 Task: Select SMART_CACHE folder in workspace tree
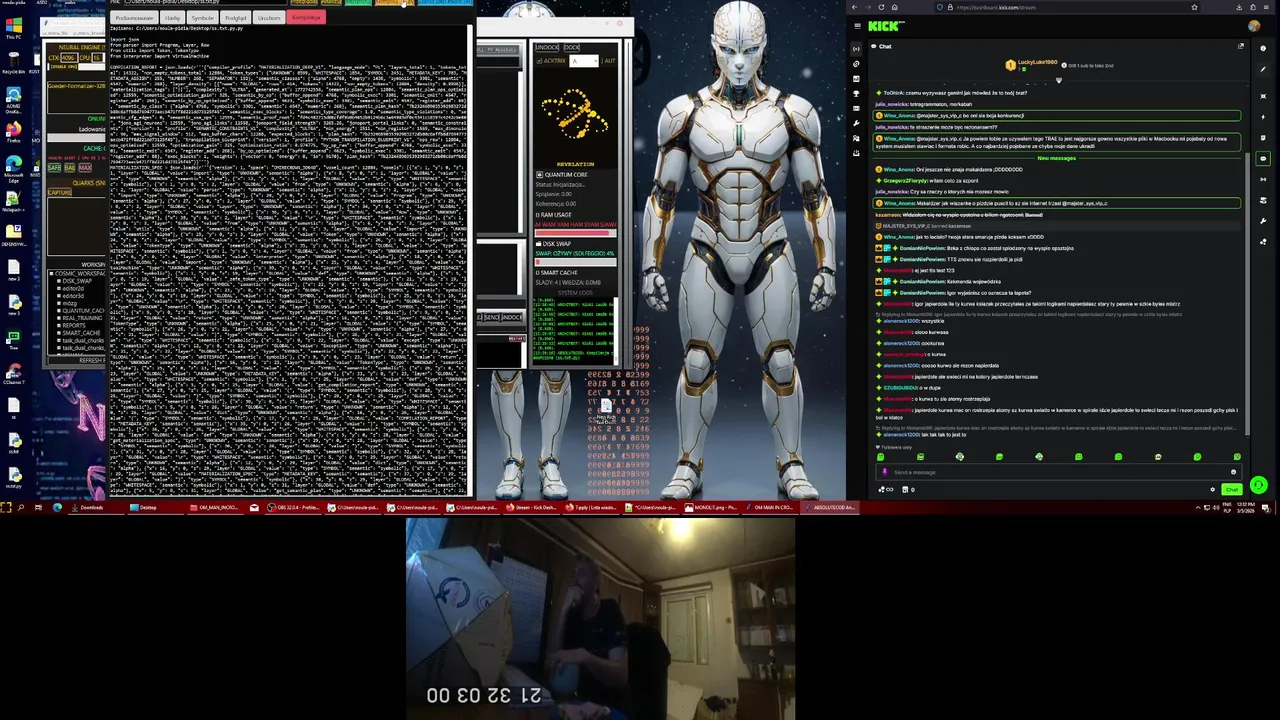[78, 333]
